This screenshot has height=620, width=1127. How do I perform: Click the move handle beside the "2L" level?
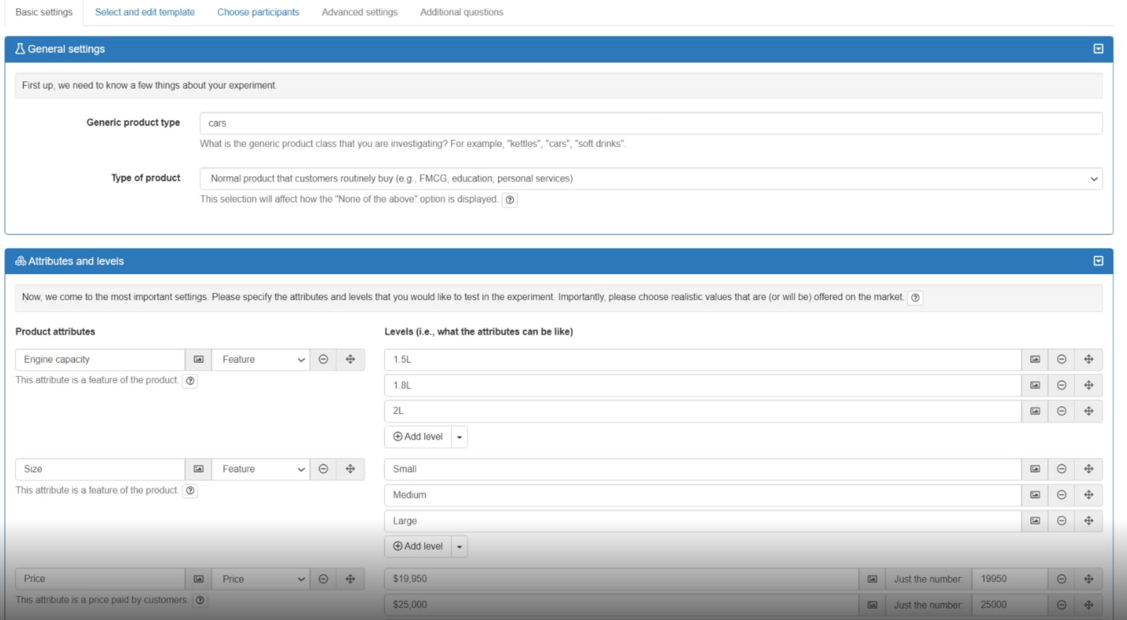coord(1088,410)
